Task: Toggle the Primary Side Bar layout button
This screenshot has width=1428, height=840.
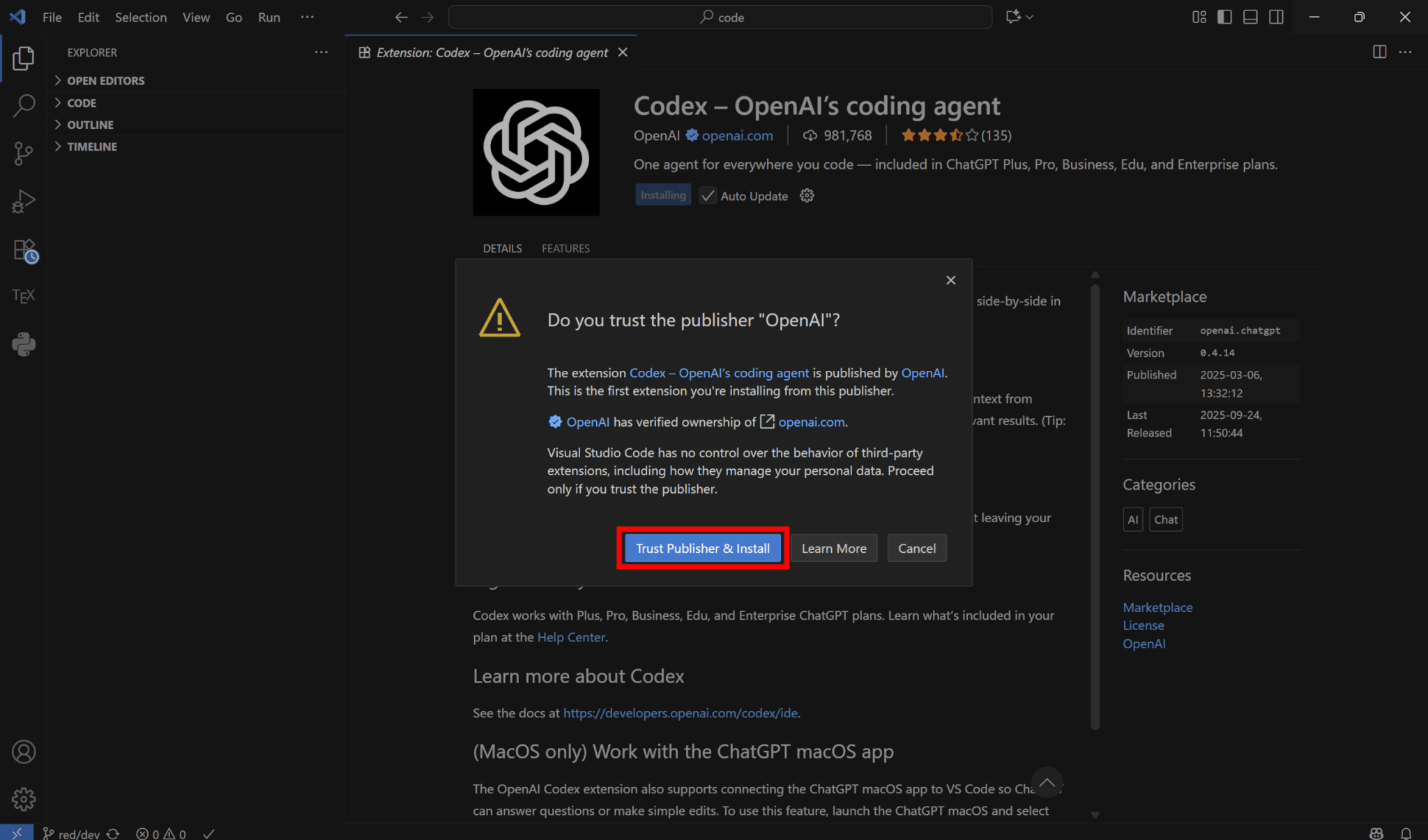Action: coord(1224,17)
